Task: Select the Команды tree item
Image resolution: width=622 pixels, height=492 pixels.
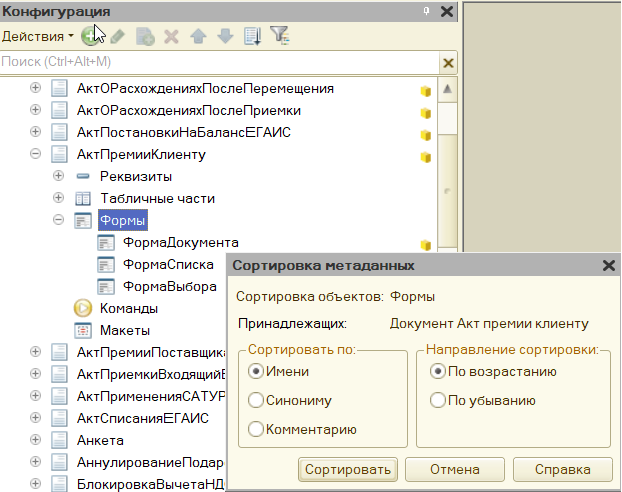Action: pyautogui.click(x=129, y=308)
